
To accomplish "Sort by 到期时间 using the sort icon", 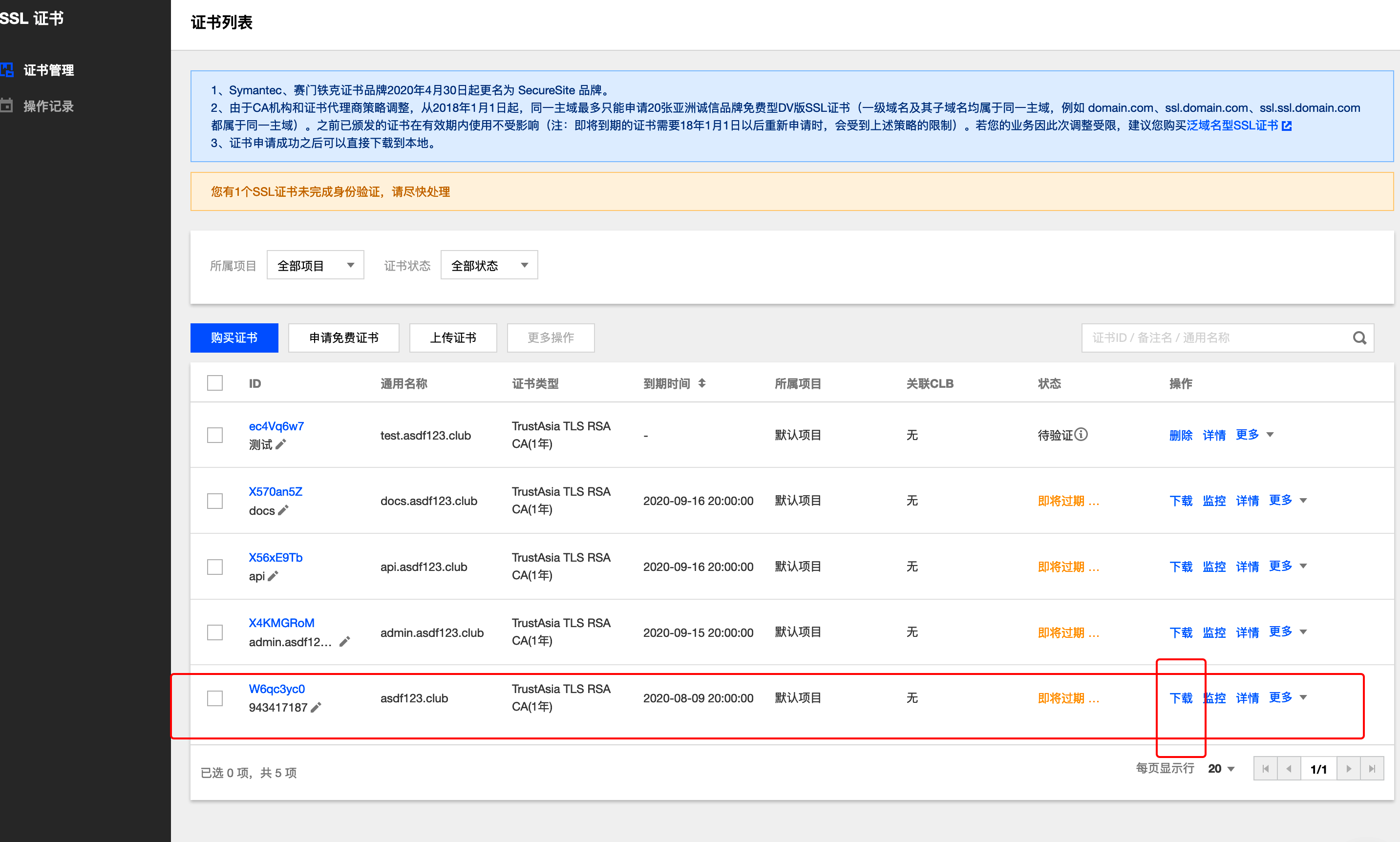I will pyautogui.click(x=702, y=383).
